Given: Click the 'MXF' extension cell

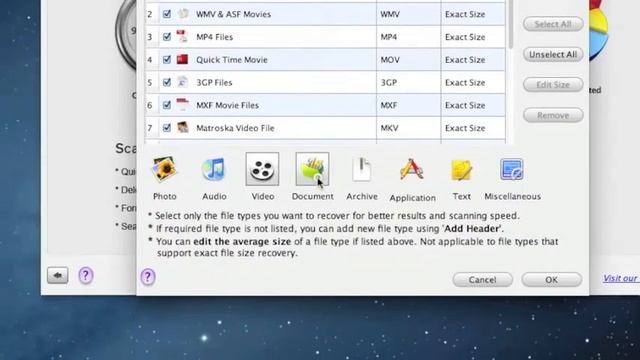Looking at the screenshot, I should point(409,105).
